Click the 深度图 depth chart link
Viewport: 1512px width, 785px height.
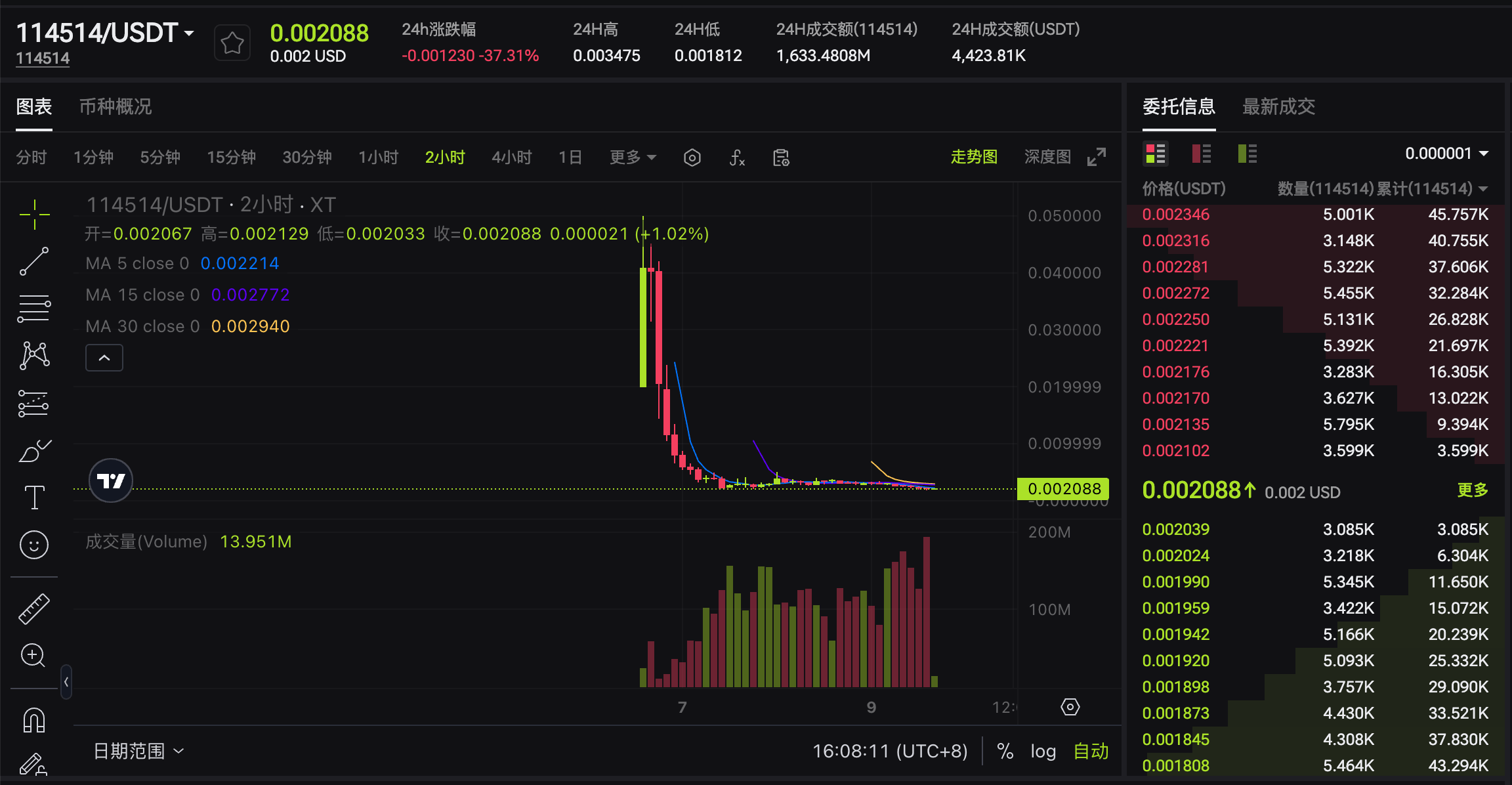coord(1047,156)
